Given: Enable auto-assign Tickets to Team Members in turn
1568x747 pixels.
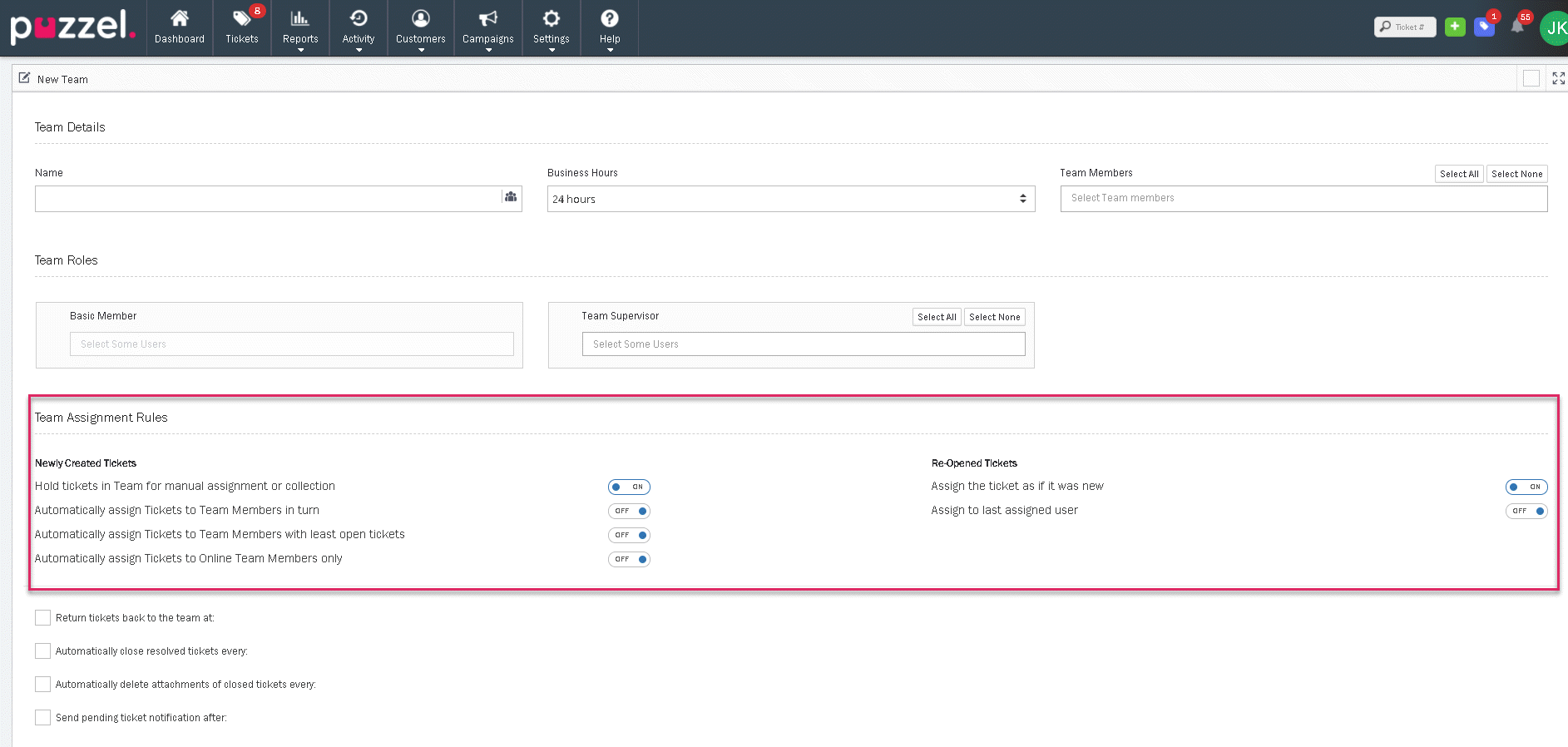Looking at the screenshot, I should (x=629, y=511).
